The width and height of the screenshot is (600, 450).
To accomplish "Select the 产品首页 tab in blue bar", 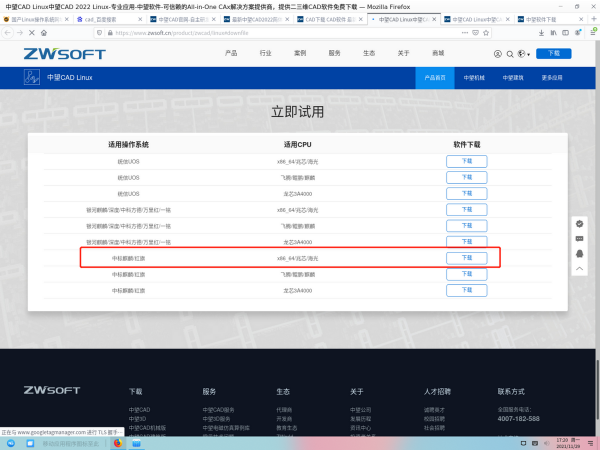I will (435, 78).
